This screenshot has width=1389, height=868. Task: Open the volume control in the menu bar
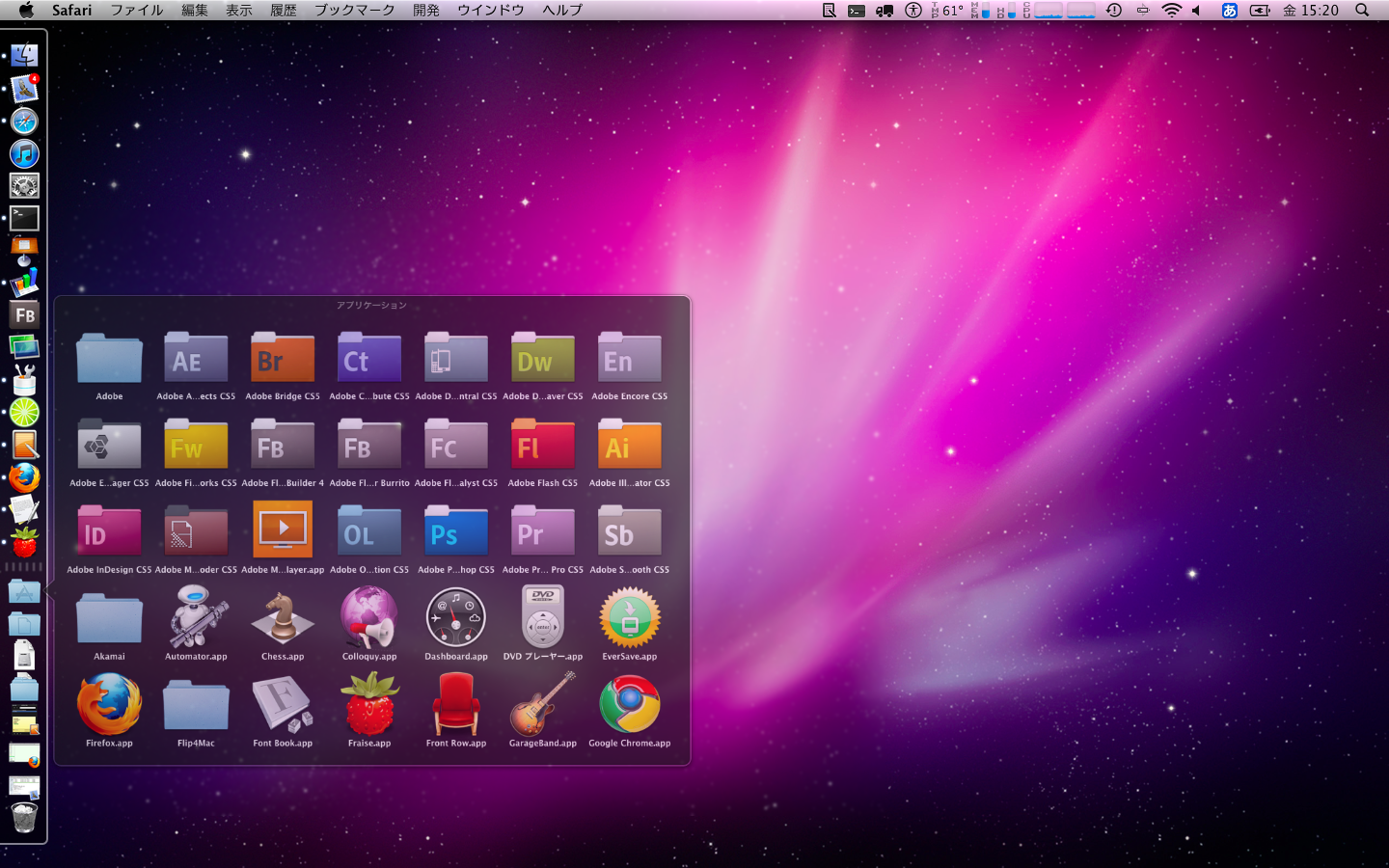tap(1196, 10)
